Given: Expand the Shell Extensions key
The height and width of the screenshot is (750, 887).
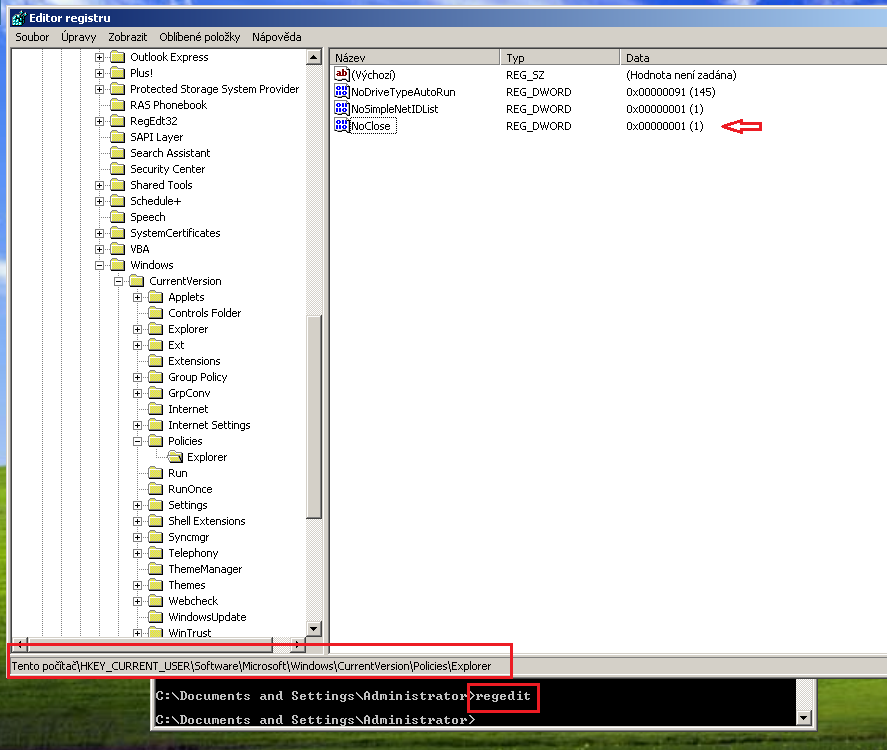Looking at the screenshot, I should point(137,521).
